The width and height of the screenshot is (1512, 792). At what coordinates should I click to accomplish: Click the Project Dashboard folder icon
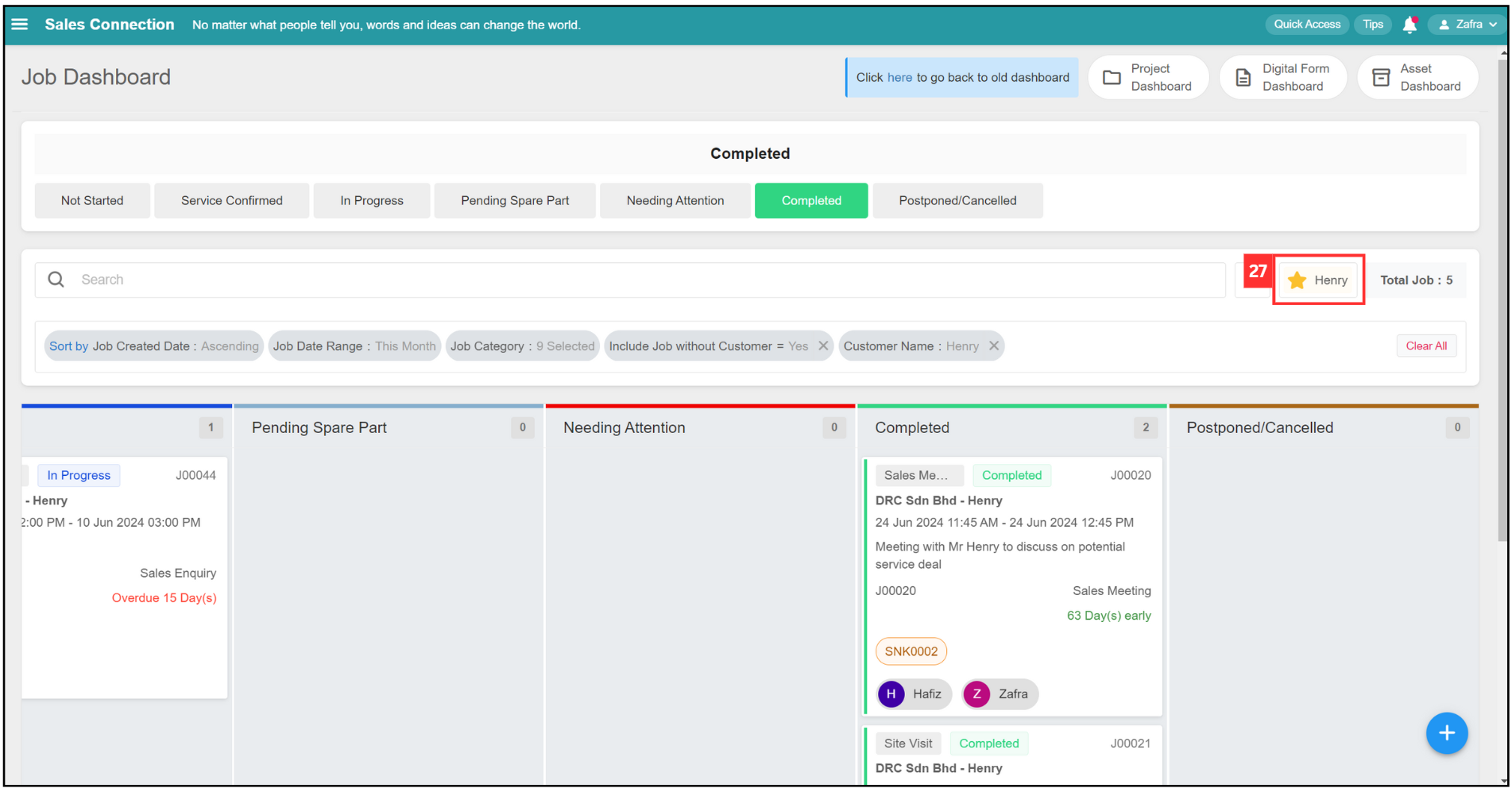[1112, 78]
